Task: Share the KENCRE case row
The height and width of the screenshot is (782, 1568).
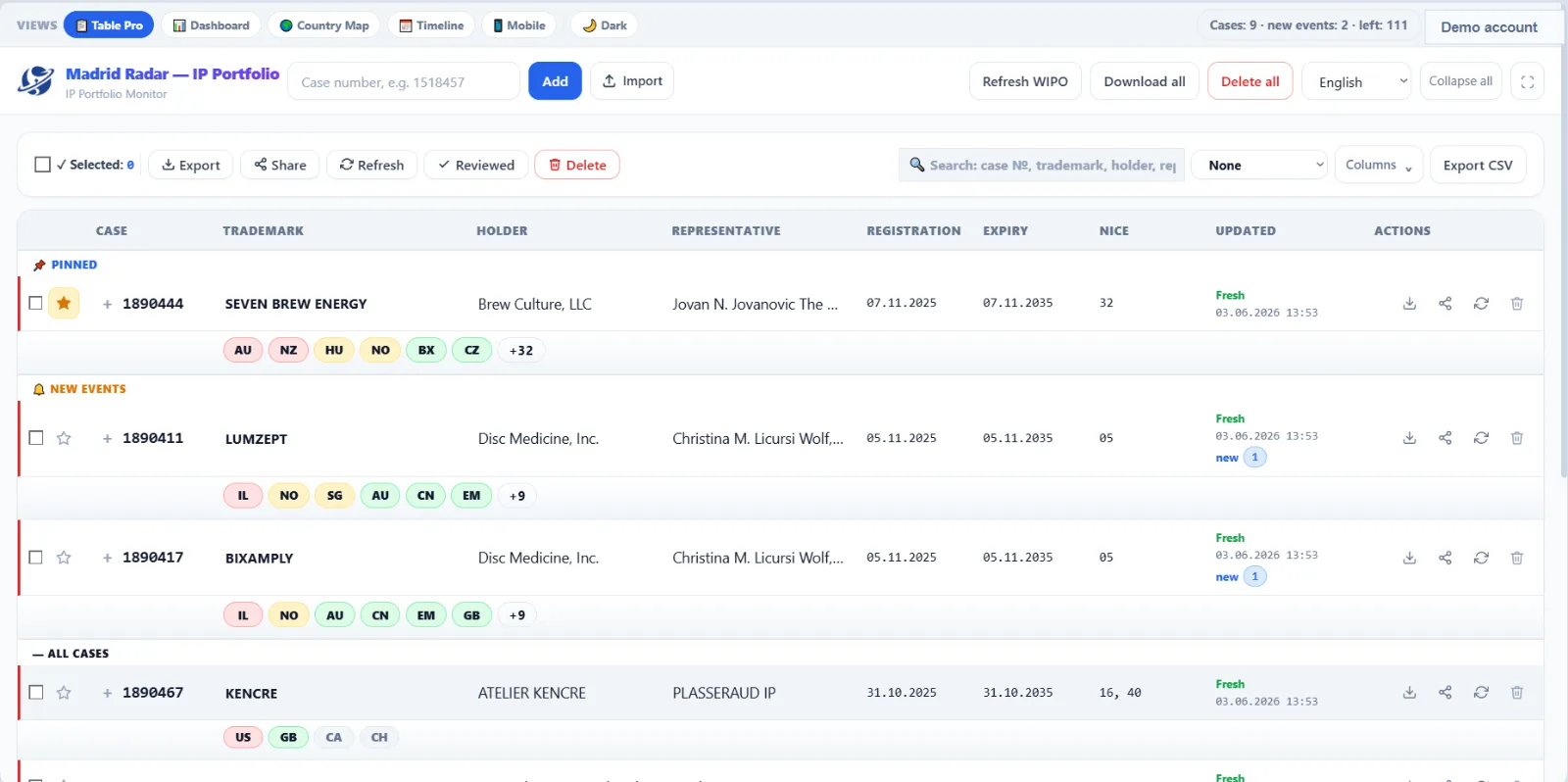Action: (x=1445, y=693)
